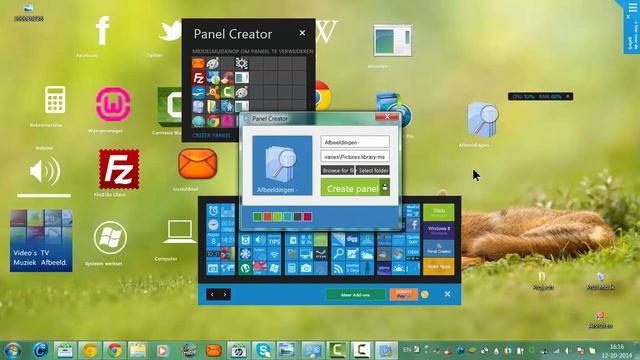Go to next add-ons page arrow
This screenshot has height=360, width=640.
coord(225,294)
